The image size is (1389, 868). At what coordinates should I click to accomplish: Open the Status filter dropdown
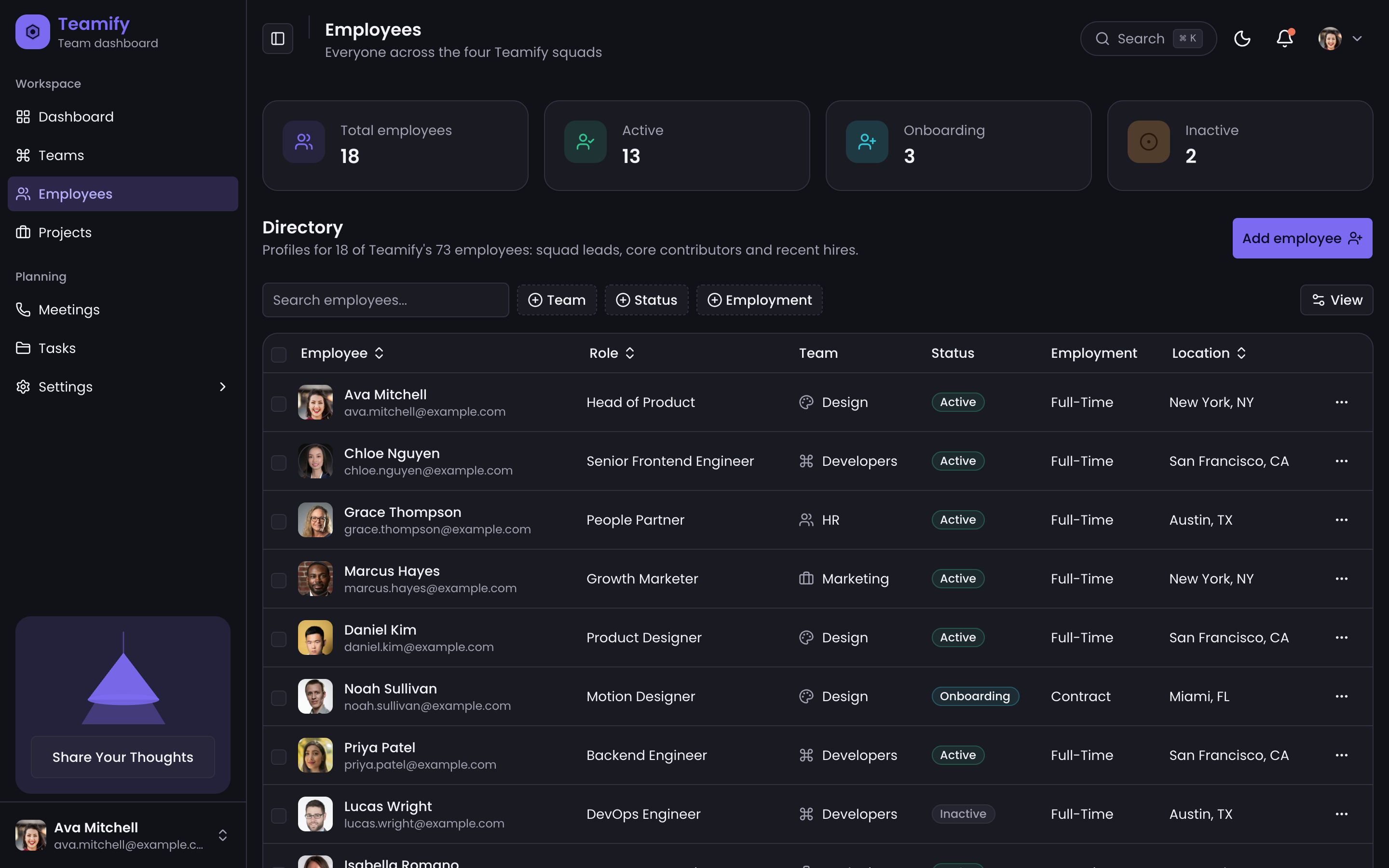646,299
